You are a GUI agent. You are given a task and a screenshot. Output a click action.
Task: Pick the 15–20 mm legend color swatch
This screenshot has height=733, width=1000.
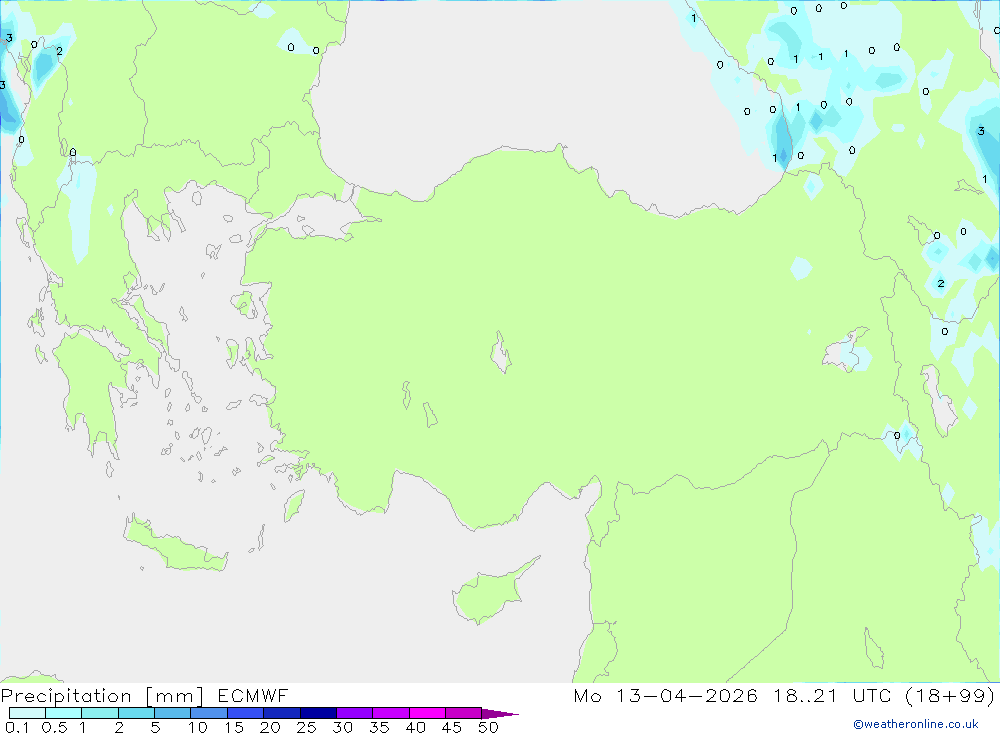tap(245, 713)
